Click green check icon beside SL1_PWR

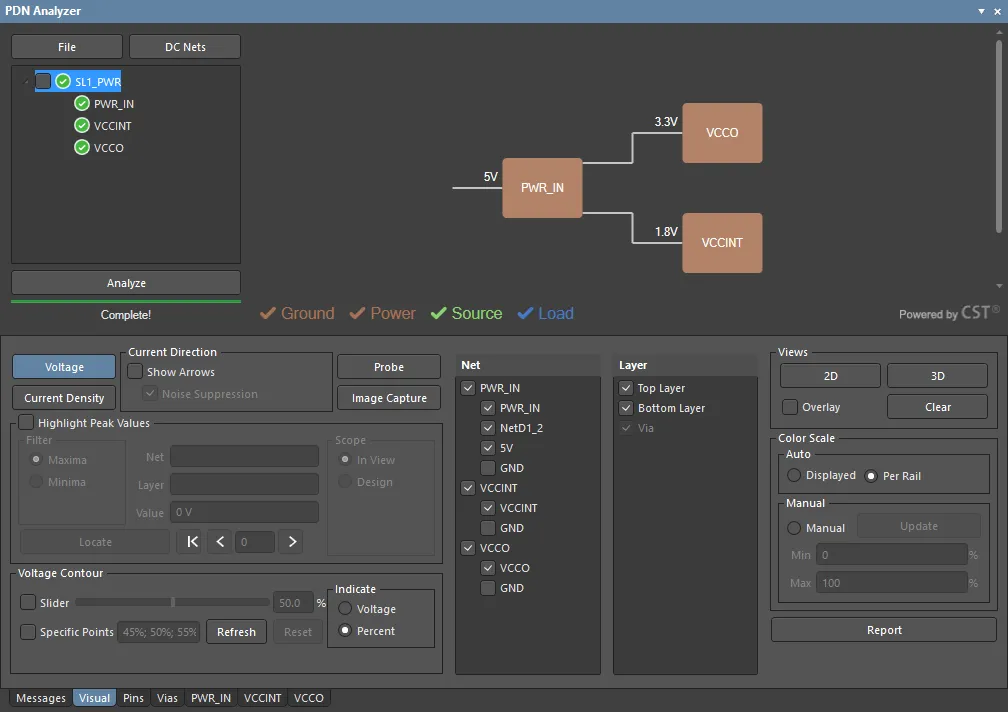pyautogui.click(x=63, y=82)
